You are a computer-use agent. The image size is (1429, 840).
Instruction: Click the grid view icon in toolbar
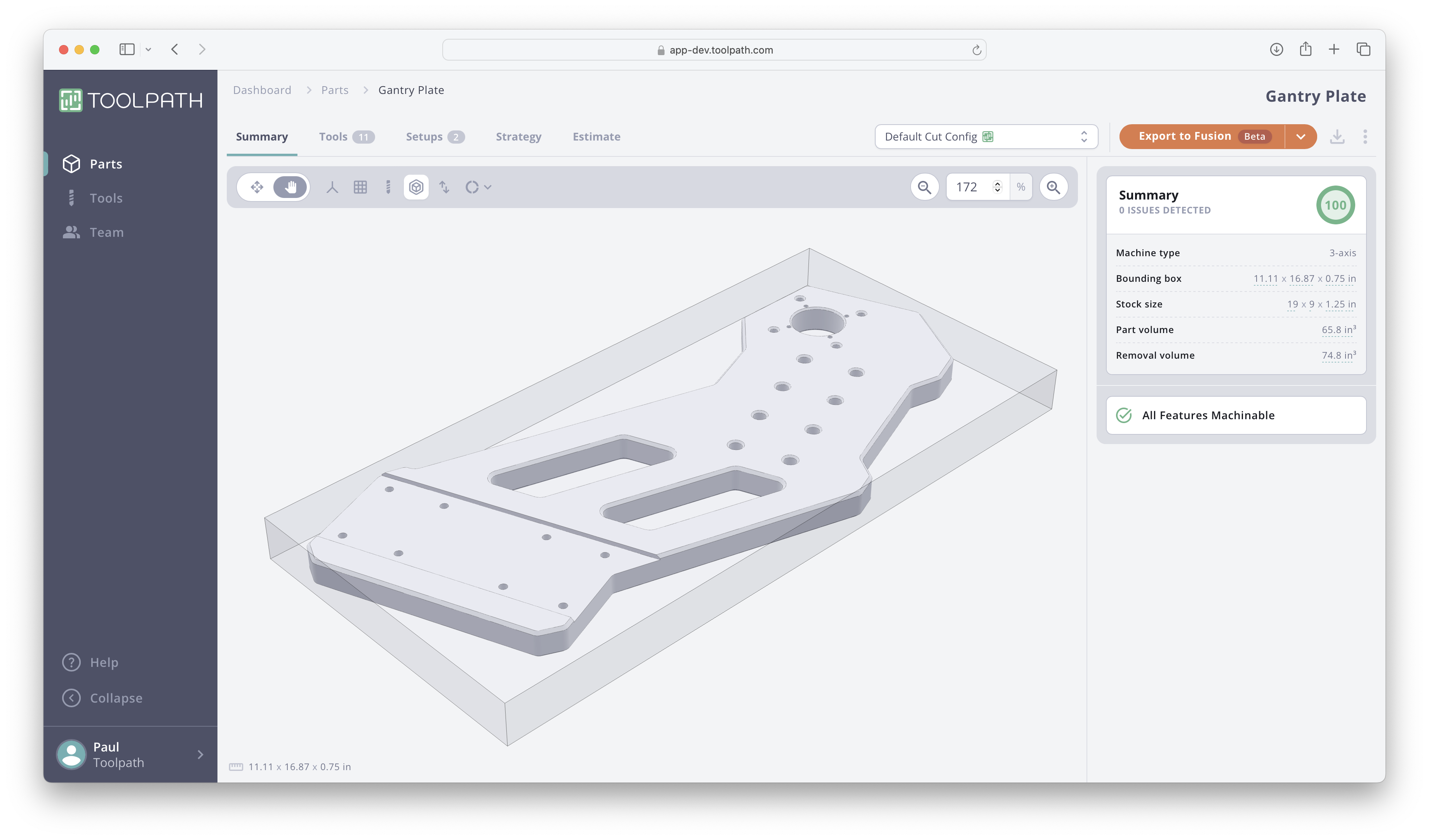click(360, 187)
